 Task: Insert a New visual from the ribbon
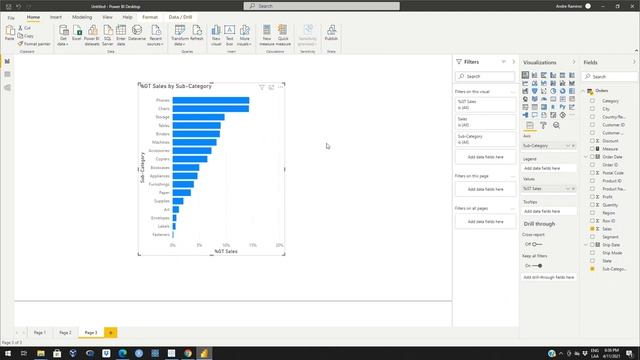(x=216, y=35)
